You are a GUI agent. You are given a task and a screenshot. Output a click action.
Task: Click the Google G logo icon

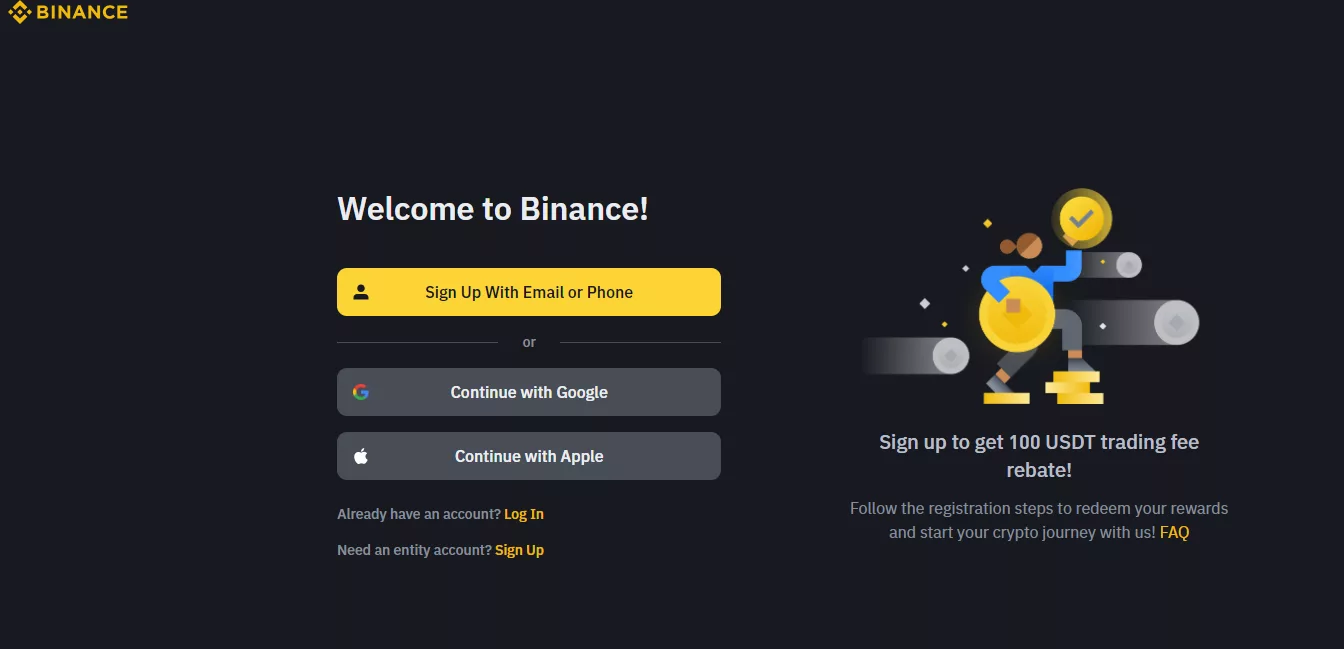coord(361,392)
